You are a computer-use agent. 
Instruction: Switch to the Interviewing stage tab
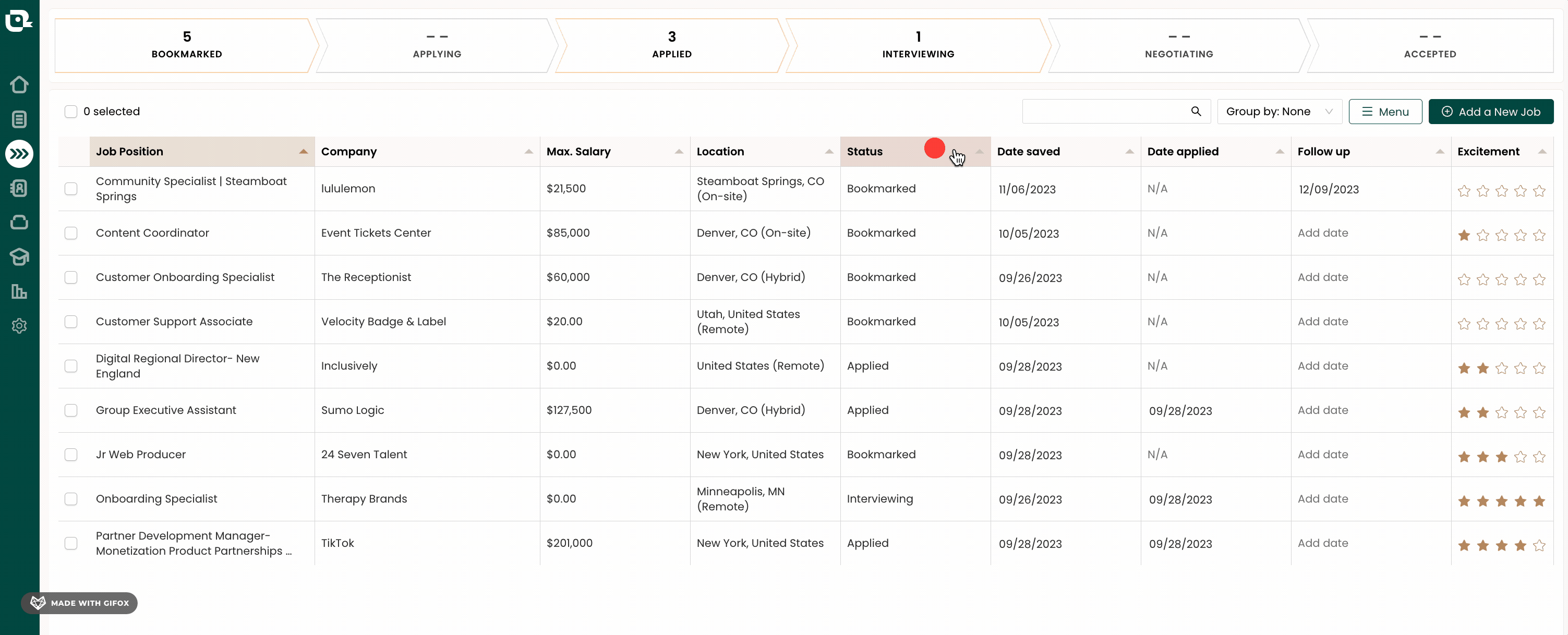coord(918,46)
